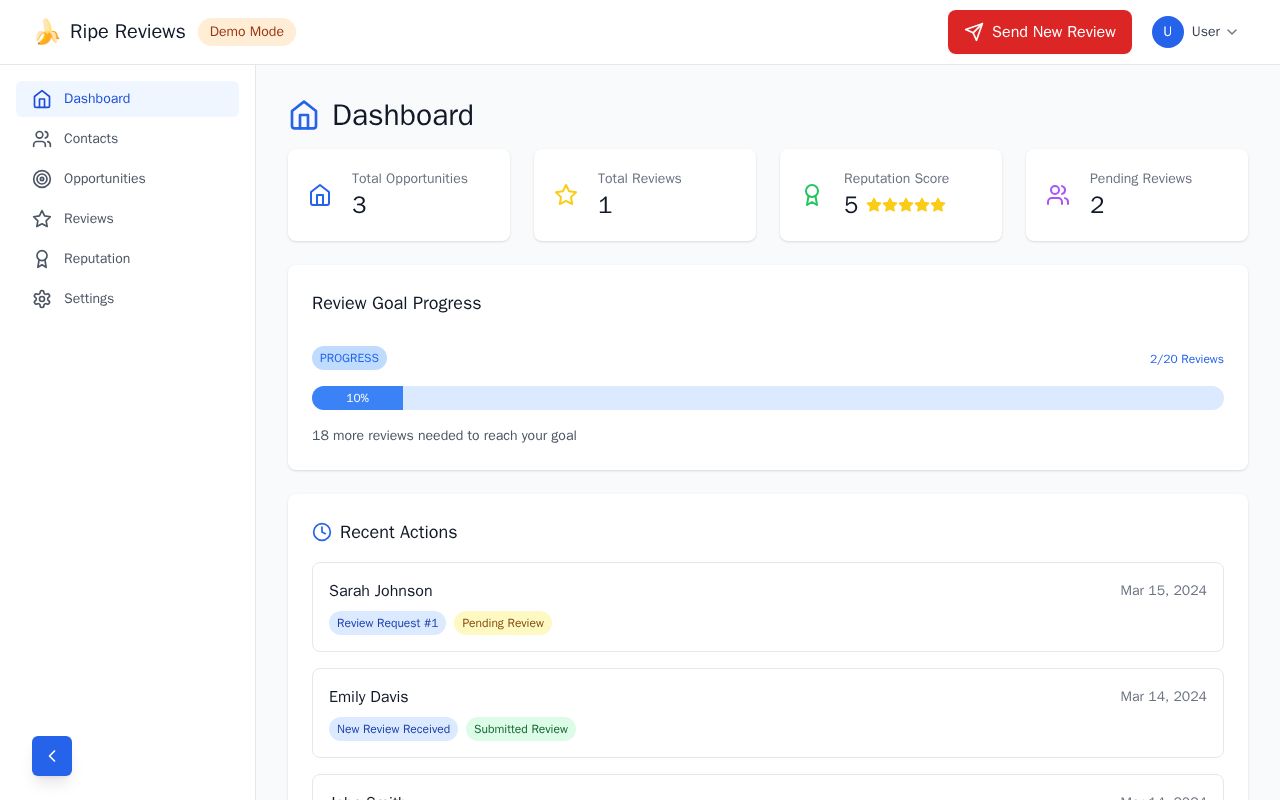The width and height of the screenshot is (1280, 800).
Task: Click the user avatar circle labeled U
Action: (1168, 32)
